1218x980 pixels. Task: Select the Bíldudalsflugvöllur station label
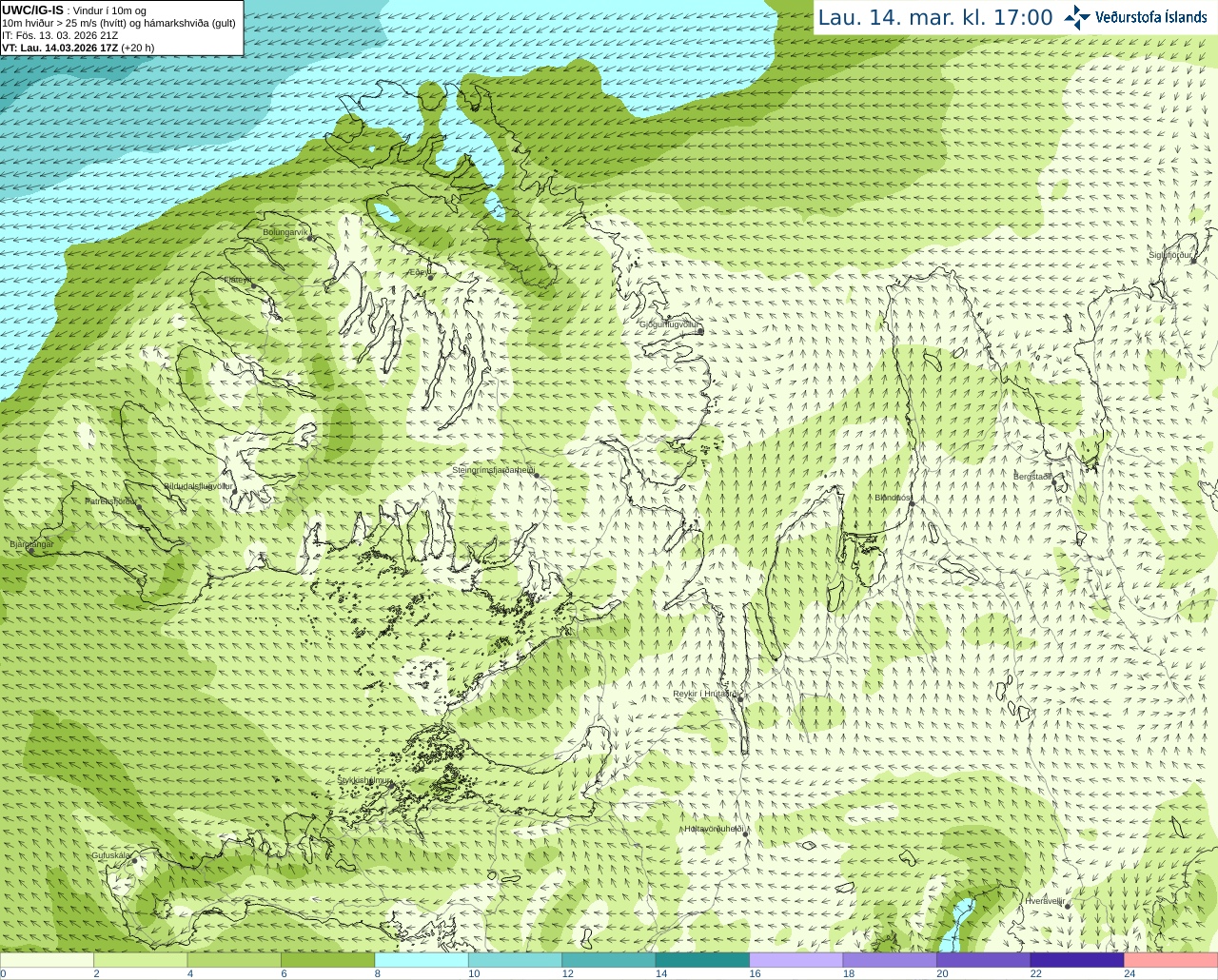(x=198, y=486)
